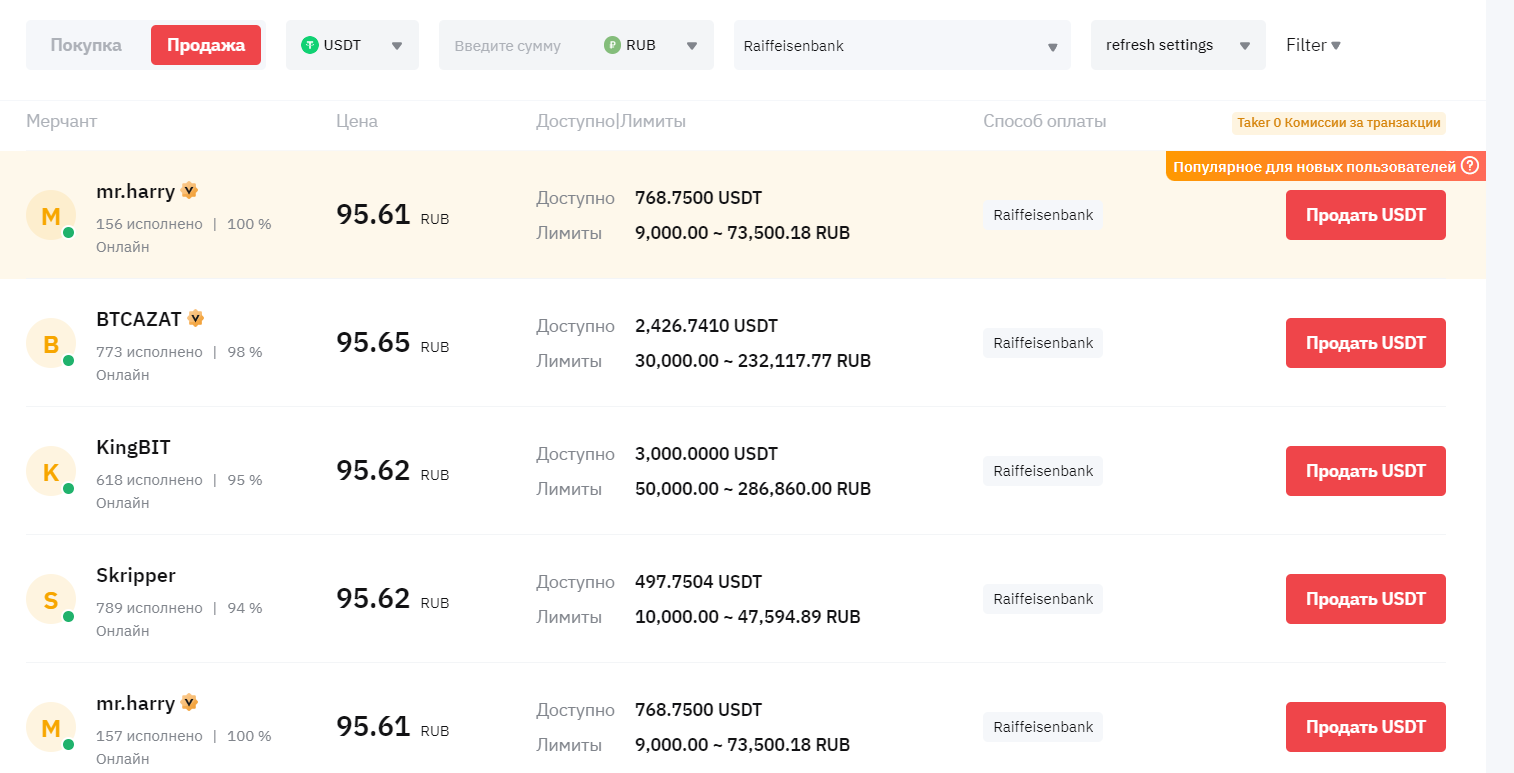Open the Skripper merchant name link

(x=136, y=575)
